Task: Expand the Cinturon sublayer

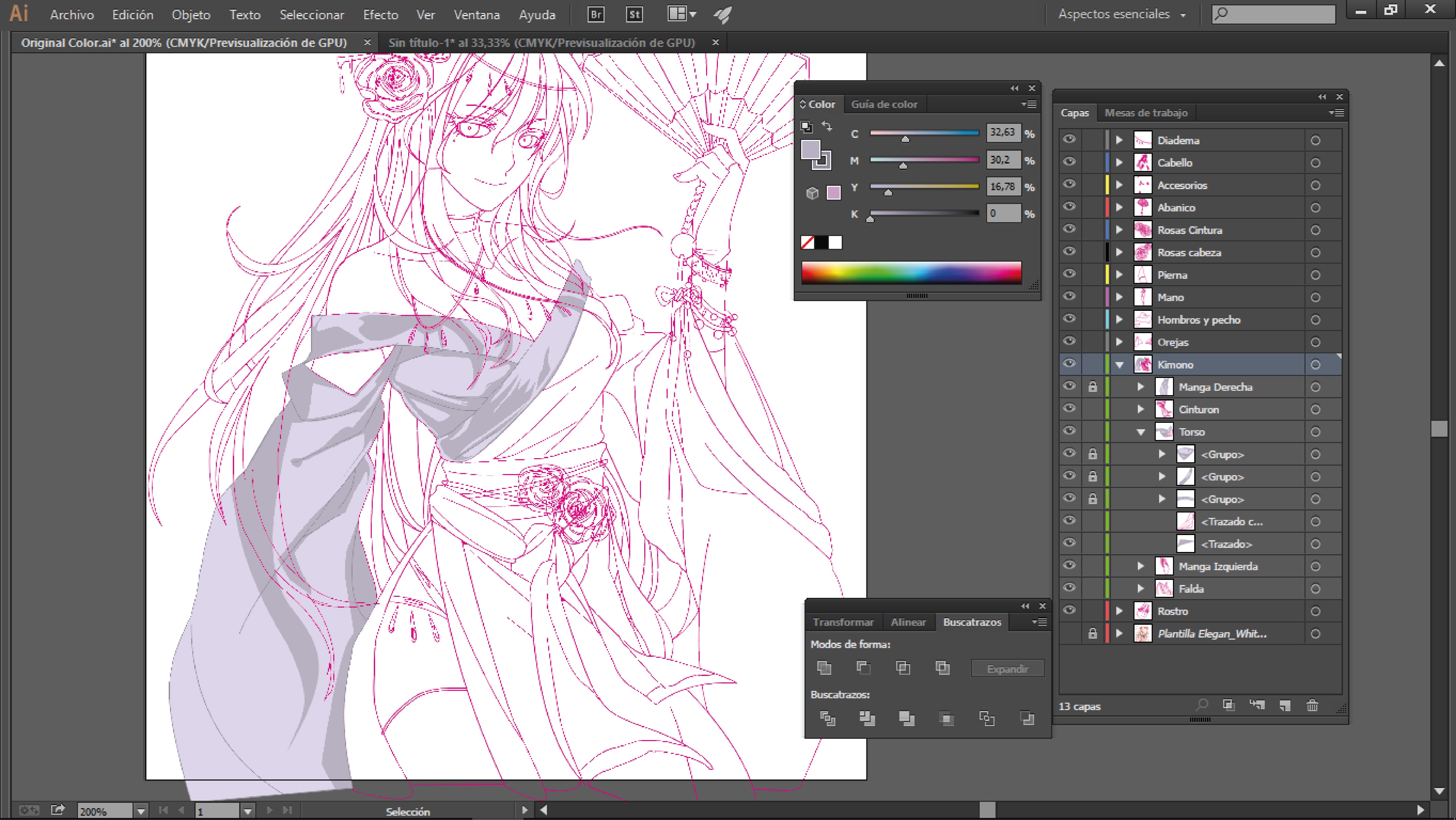Action: [x=1141, y=409]
